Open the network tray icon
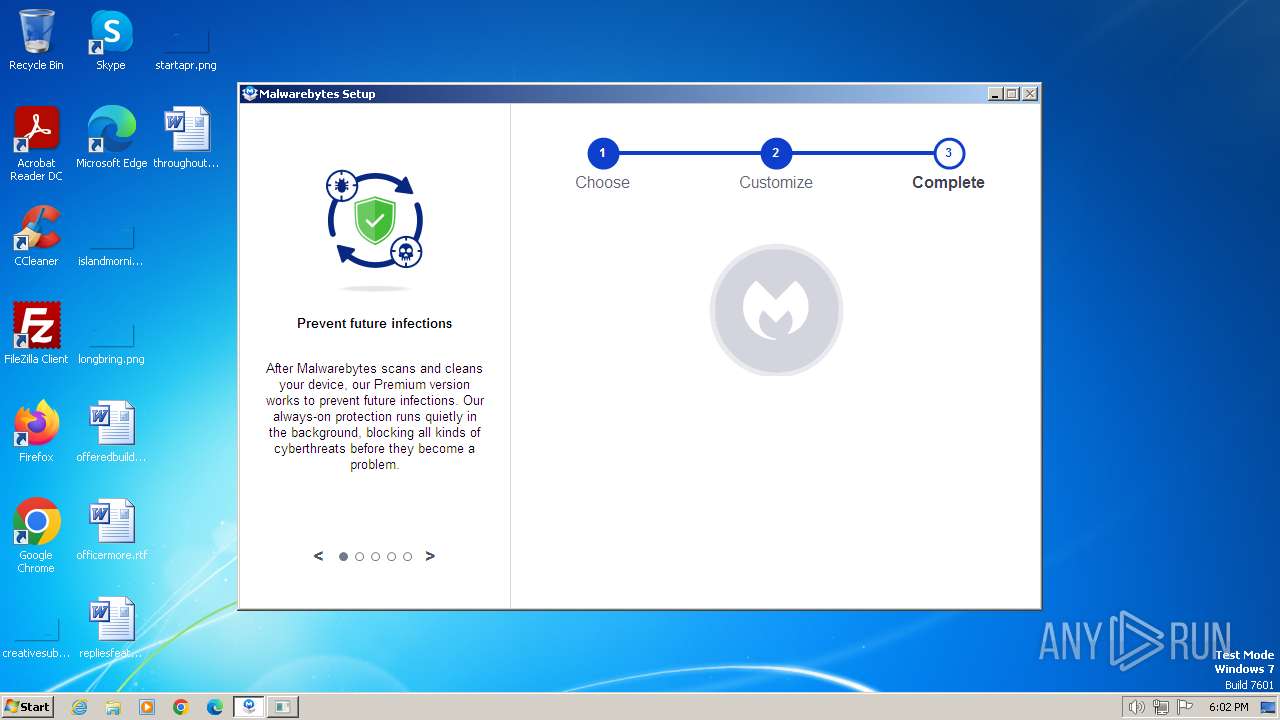Screen dimensions: 1280x720 1160,707
